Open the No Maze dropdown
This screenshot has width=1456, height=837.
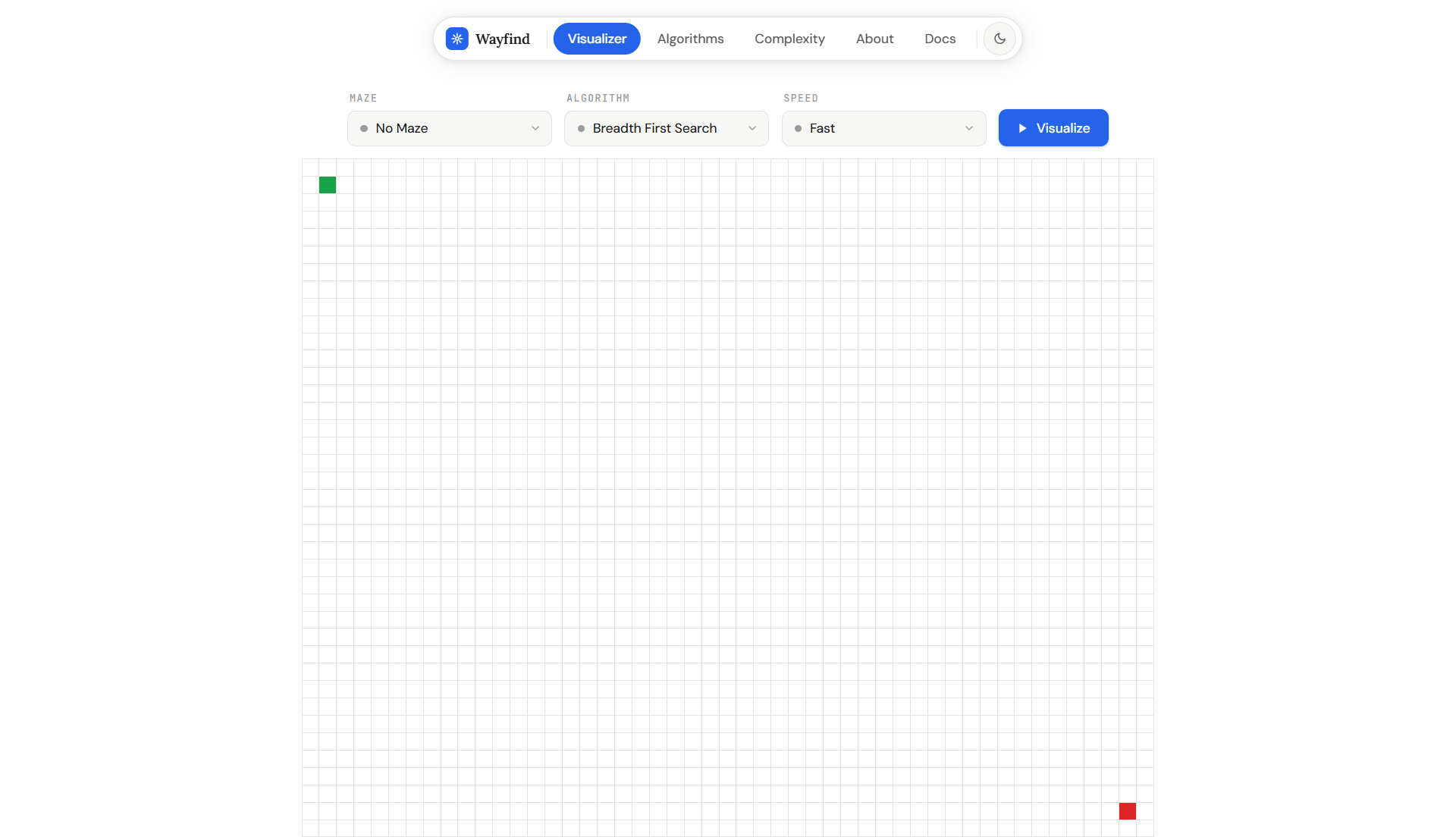[449, 128]
